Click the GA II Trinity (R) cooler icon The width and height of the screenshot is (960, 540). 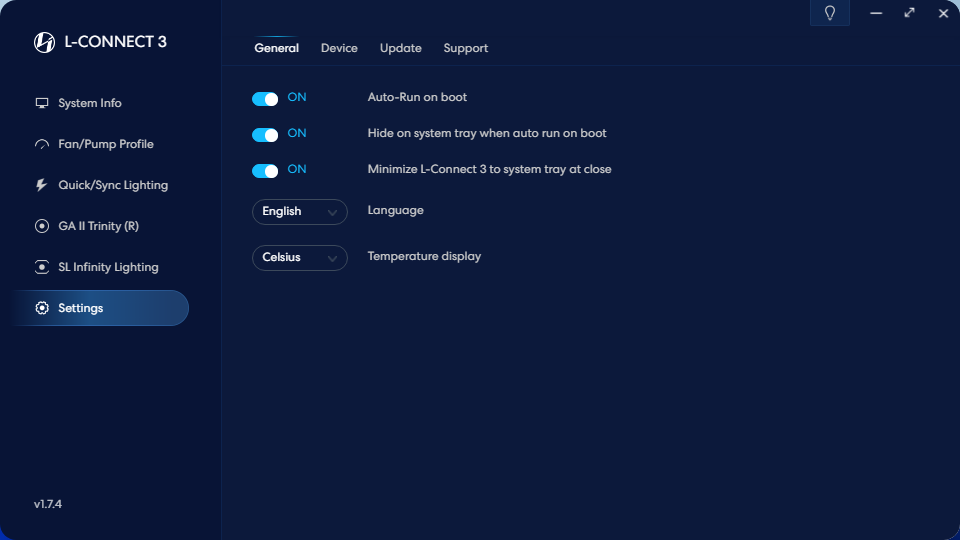coord(42,226)
